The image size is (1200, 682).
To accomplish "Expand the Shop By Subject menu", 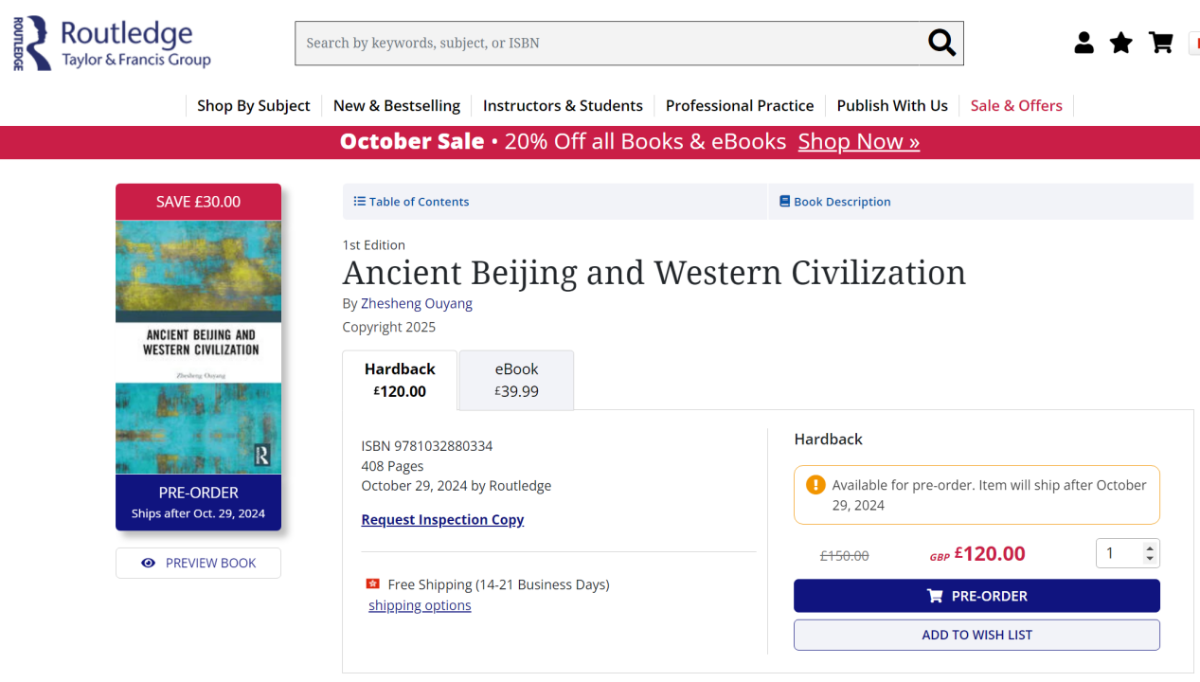I will [x=253, y=106].
